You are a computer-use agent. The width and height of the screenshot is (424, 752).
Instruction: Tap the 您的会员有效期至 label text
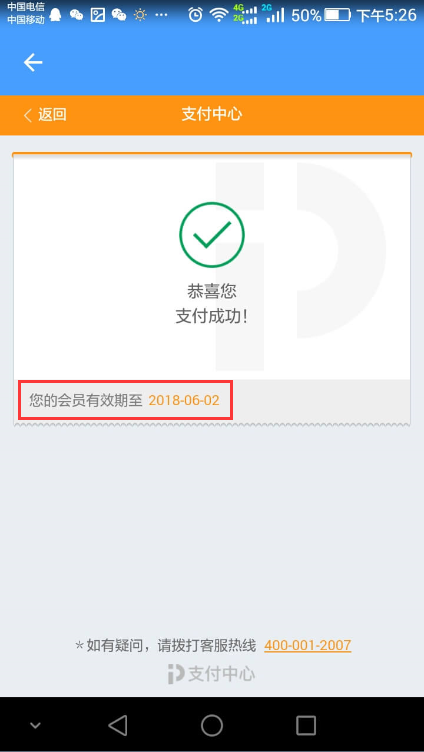[86, 400]
